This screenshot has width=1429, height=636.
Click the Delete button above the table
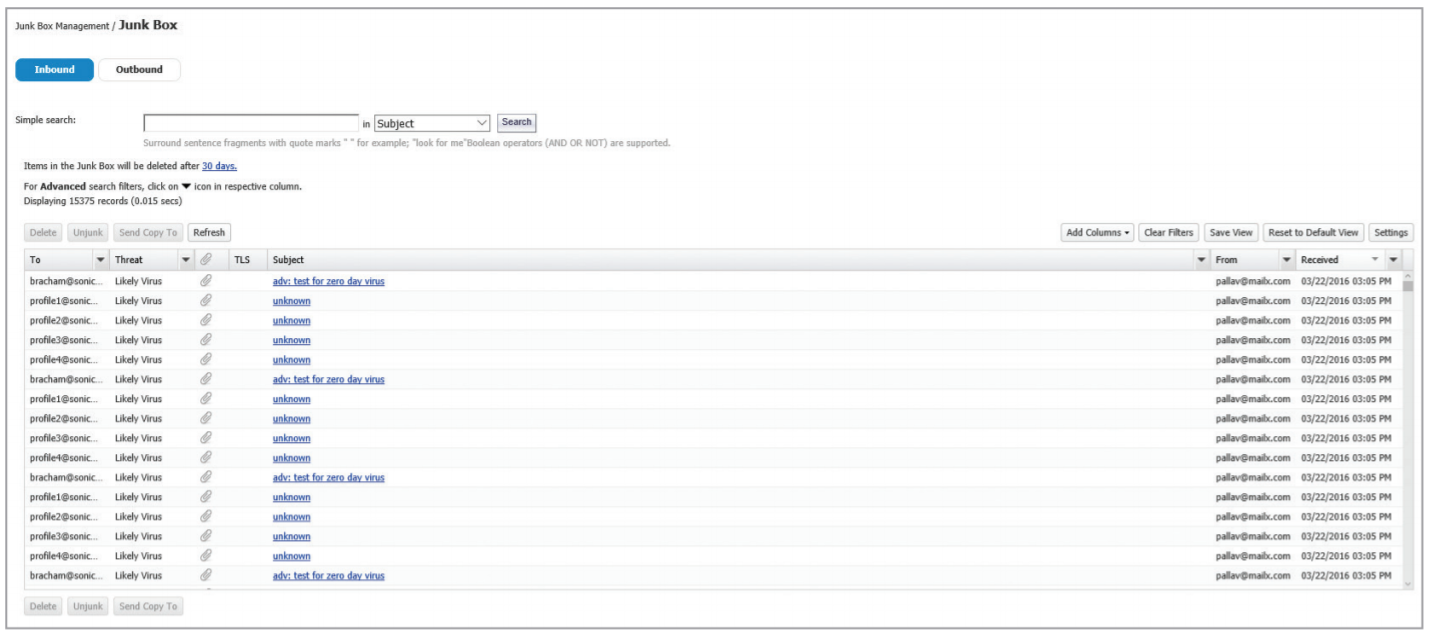coord(43,232)
